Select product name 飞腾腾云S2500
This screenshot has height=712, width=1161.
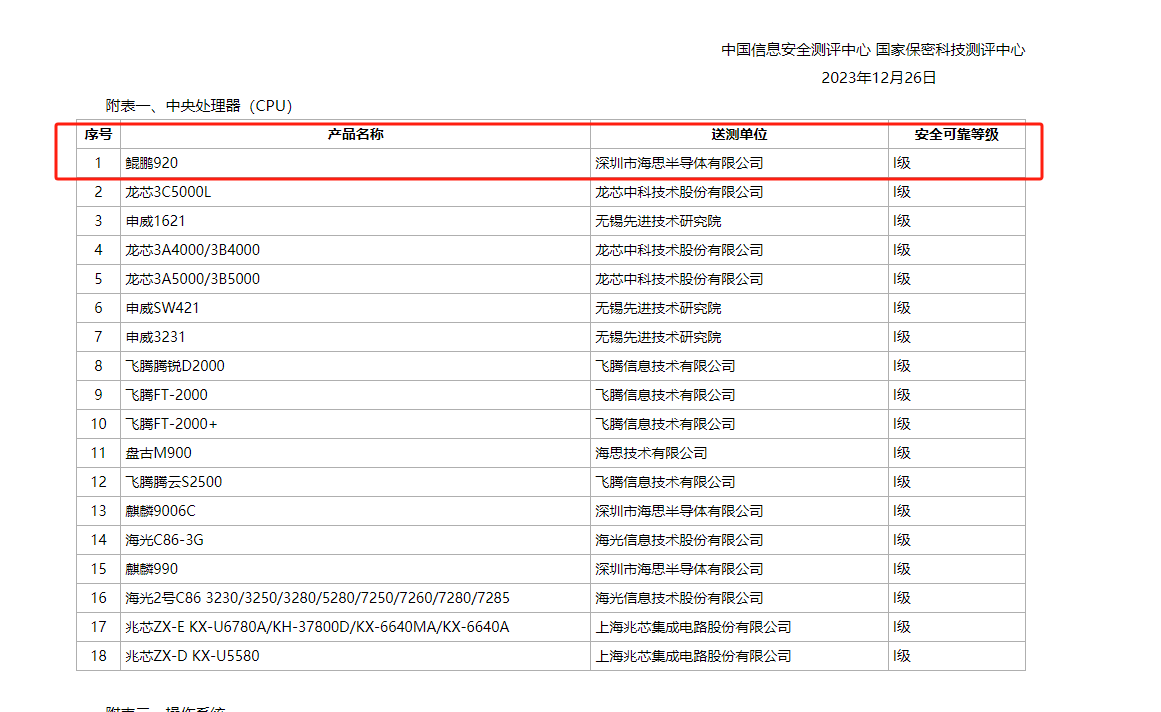[174, 482]
